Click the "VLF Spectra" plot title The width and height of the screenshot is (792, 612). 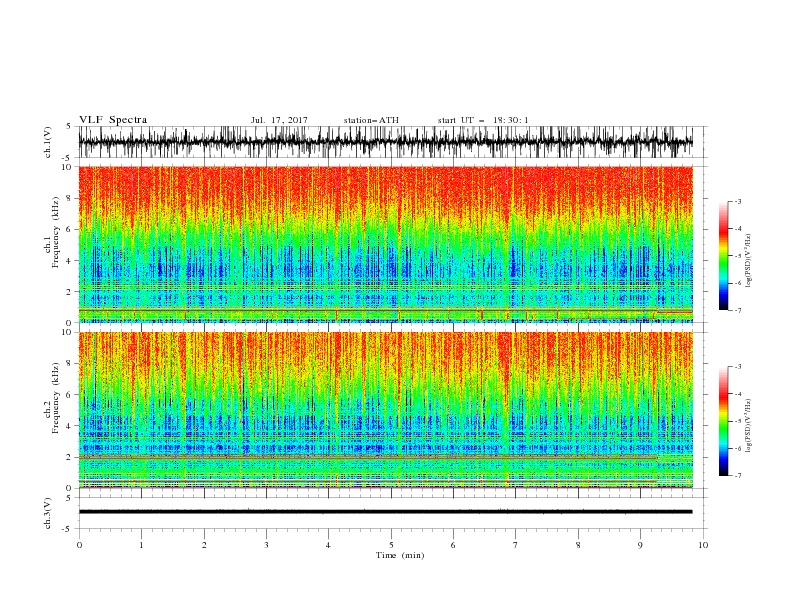coord(113,120)
